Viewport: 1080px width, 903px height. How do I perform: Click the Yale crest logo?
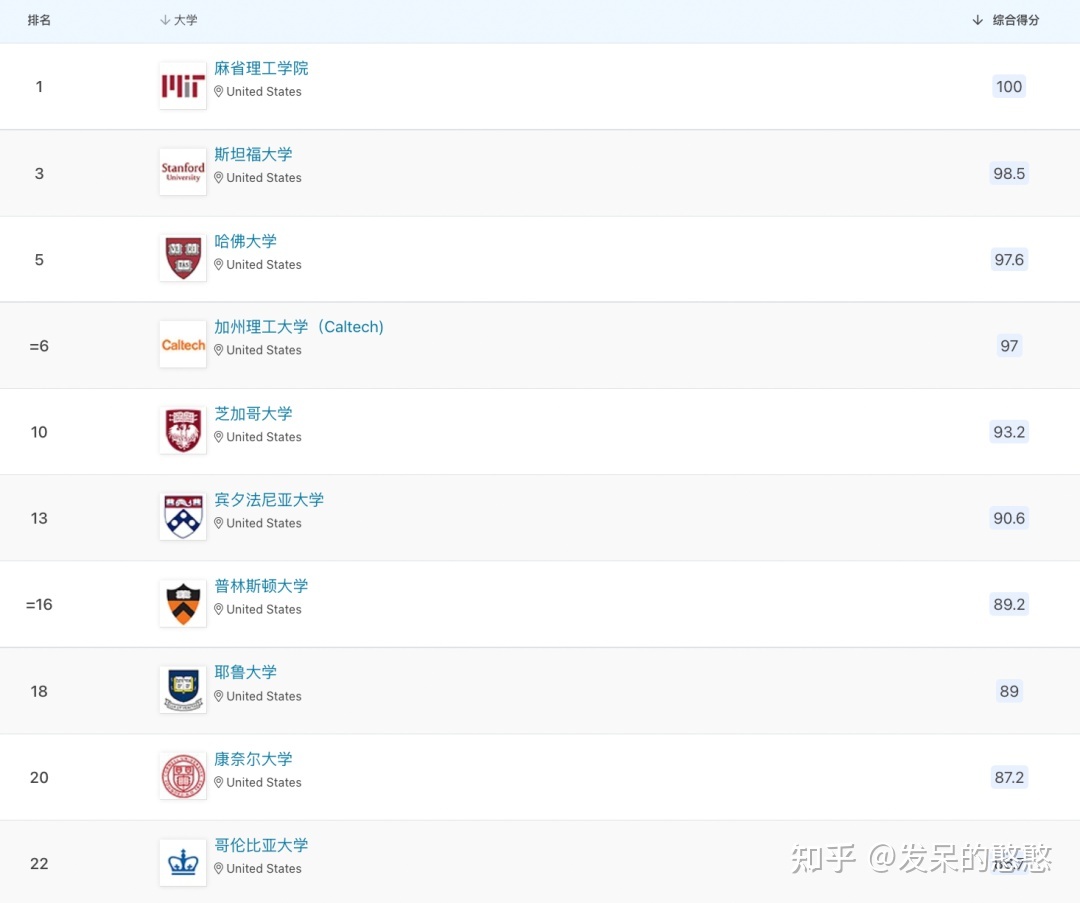click(x=183, y=689)
